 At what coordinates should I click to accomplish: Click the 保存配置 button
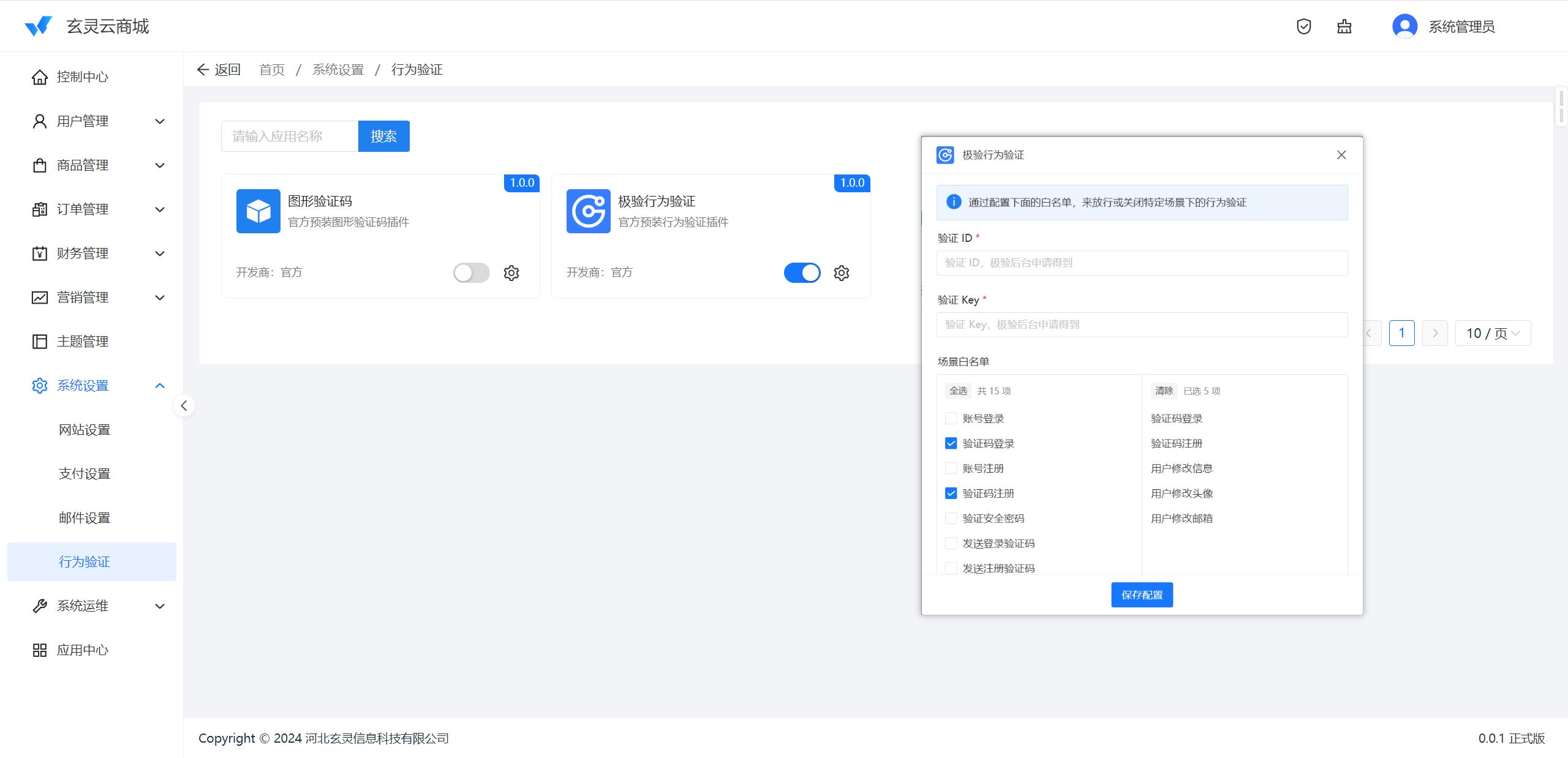click(1142, 595)
